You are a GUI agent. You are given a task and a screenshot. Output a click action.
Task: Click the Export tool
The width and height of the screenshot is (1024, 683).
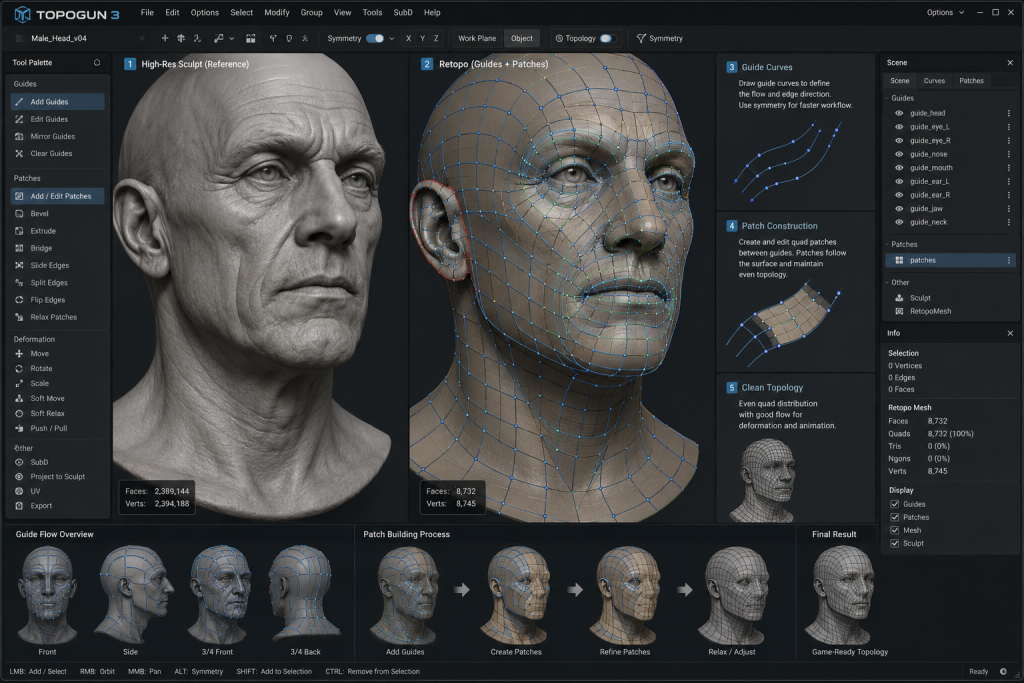57,505
